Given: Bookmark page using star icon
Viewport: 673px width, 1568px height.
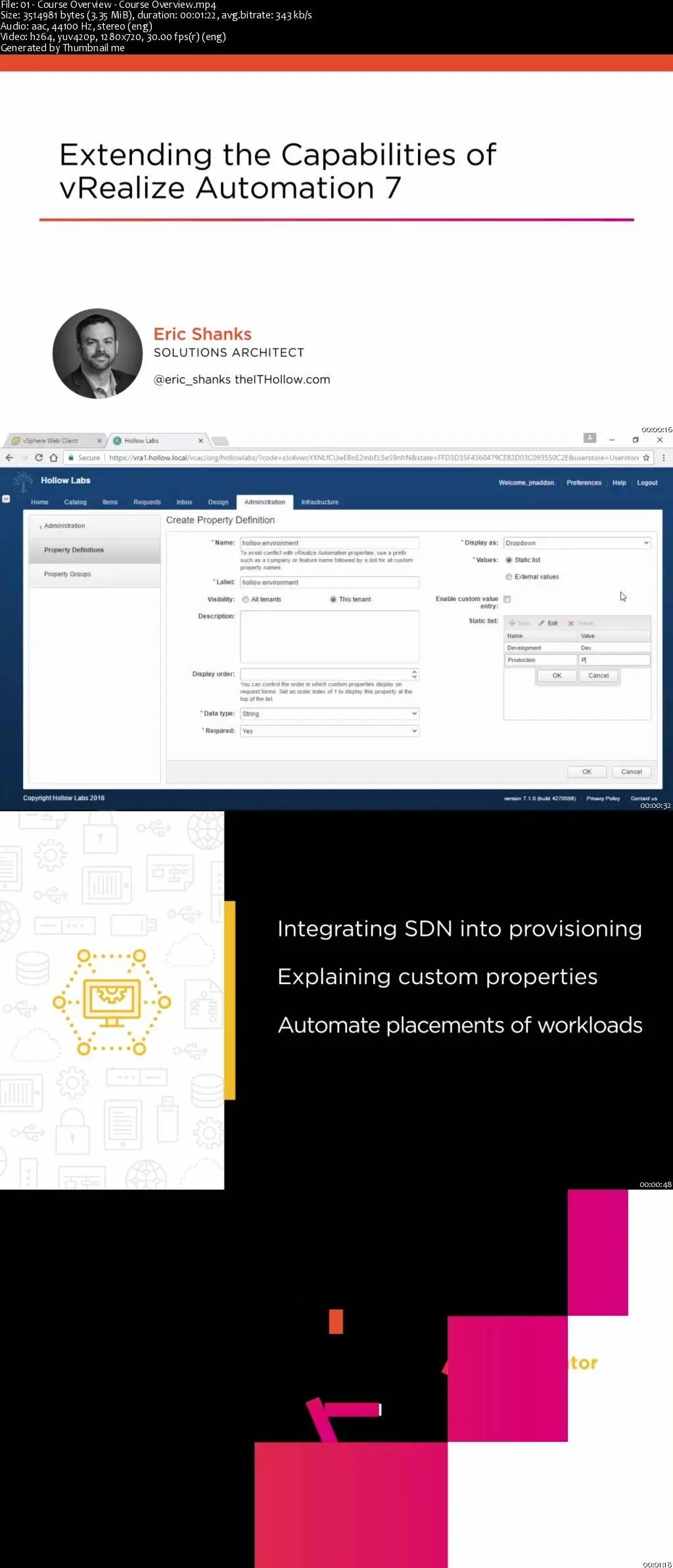Looking at the screenshot, I should [646, 458].
